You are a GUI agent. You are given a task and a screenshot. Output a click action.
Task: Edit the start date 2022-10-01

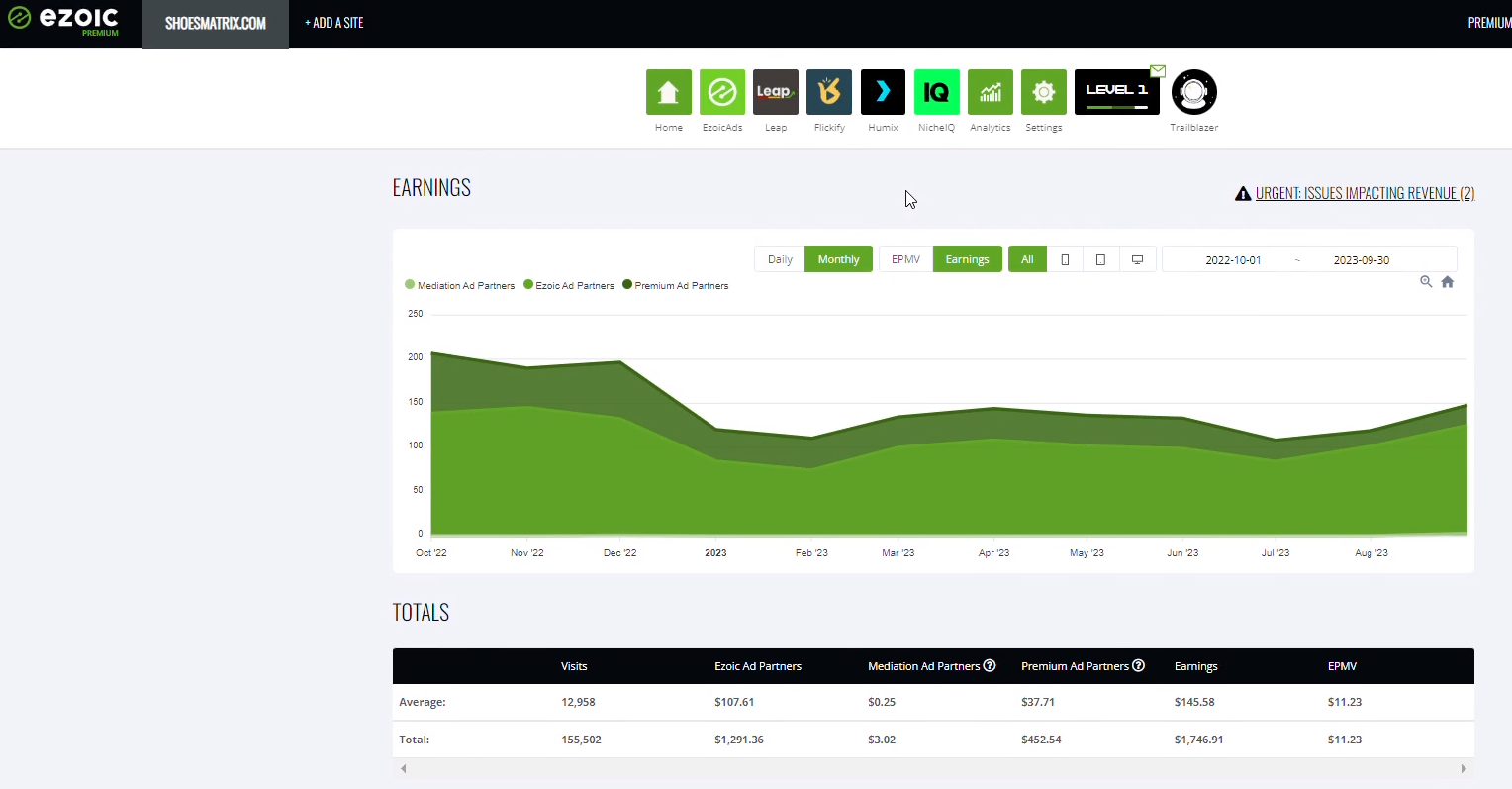1233,260
